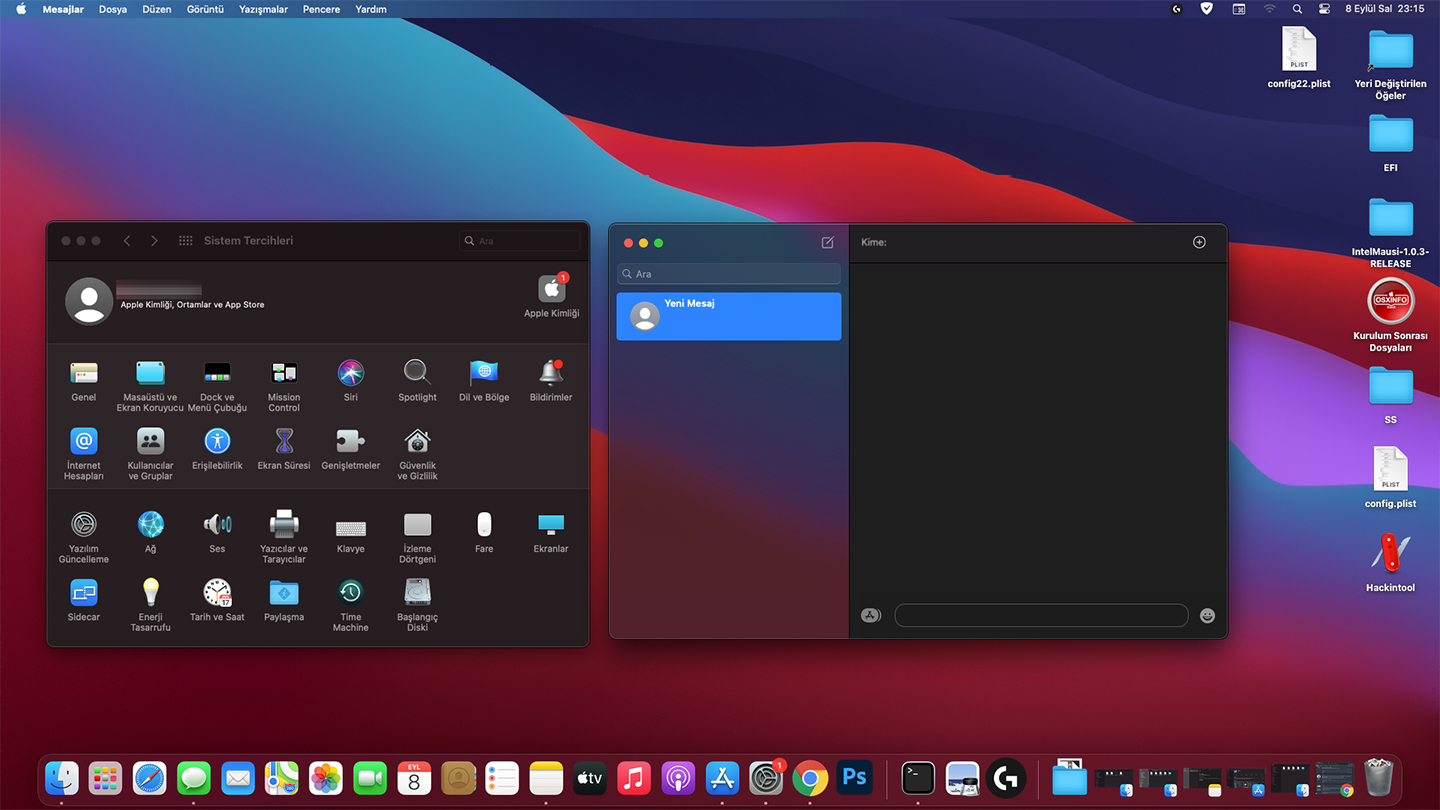Open Photoshop from the Dock

pyautogui.click(x=854, y=777)
